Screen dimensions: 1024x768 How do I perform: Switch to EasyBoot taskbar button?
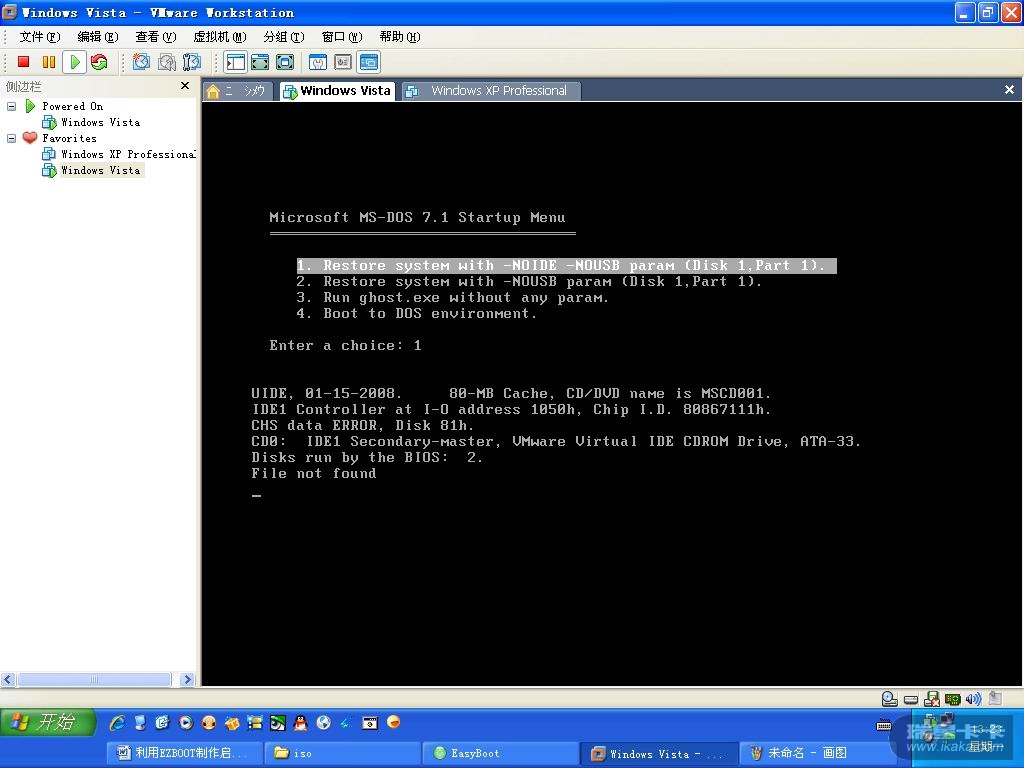pyautogui.click(x=500, y=753)
